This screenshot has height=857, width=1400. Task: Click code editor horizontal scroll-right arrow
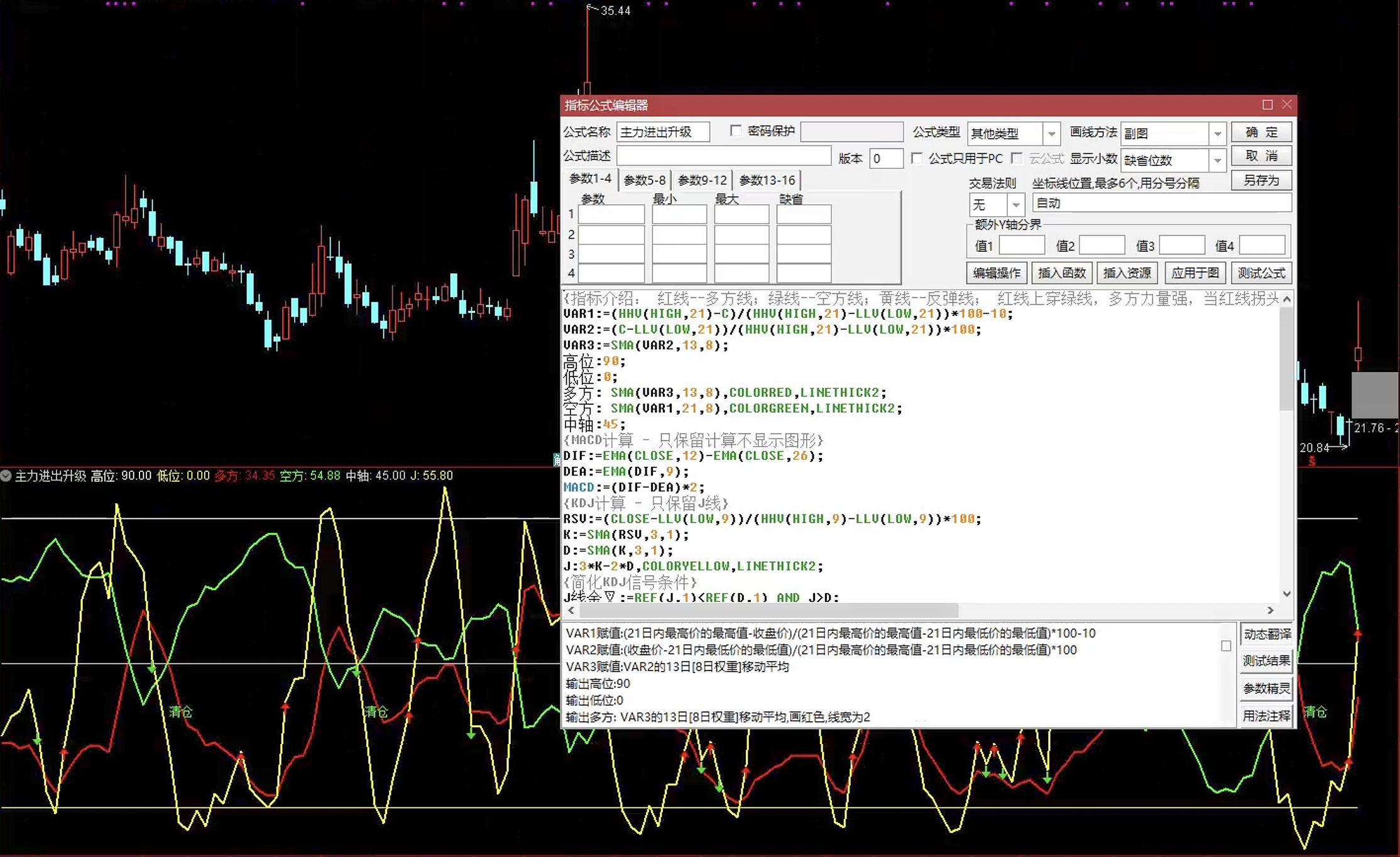click(x=1271, y=610)
